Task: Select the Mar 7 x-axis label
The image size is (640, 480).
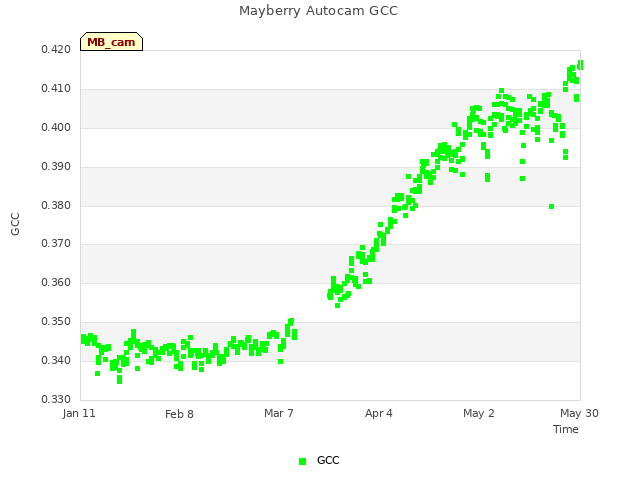Action: 279,413
